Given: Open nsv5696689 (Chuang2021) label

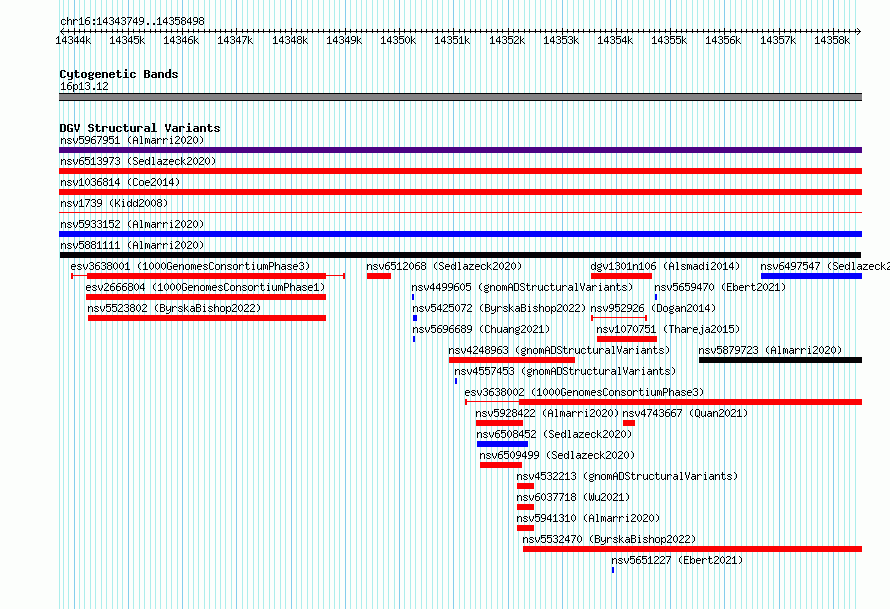Looking at the screenshot, I should [481, 329].
